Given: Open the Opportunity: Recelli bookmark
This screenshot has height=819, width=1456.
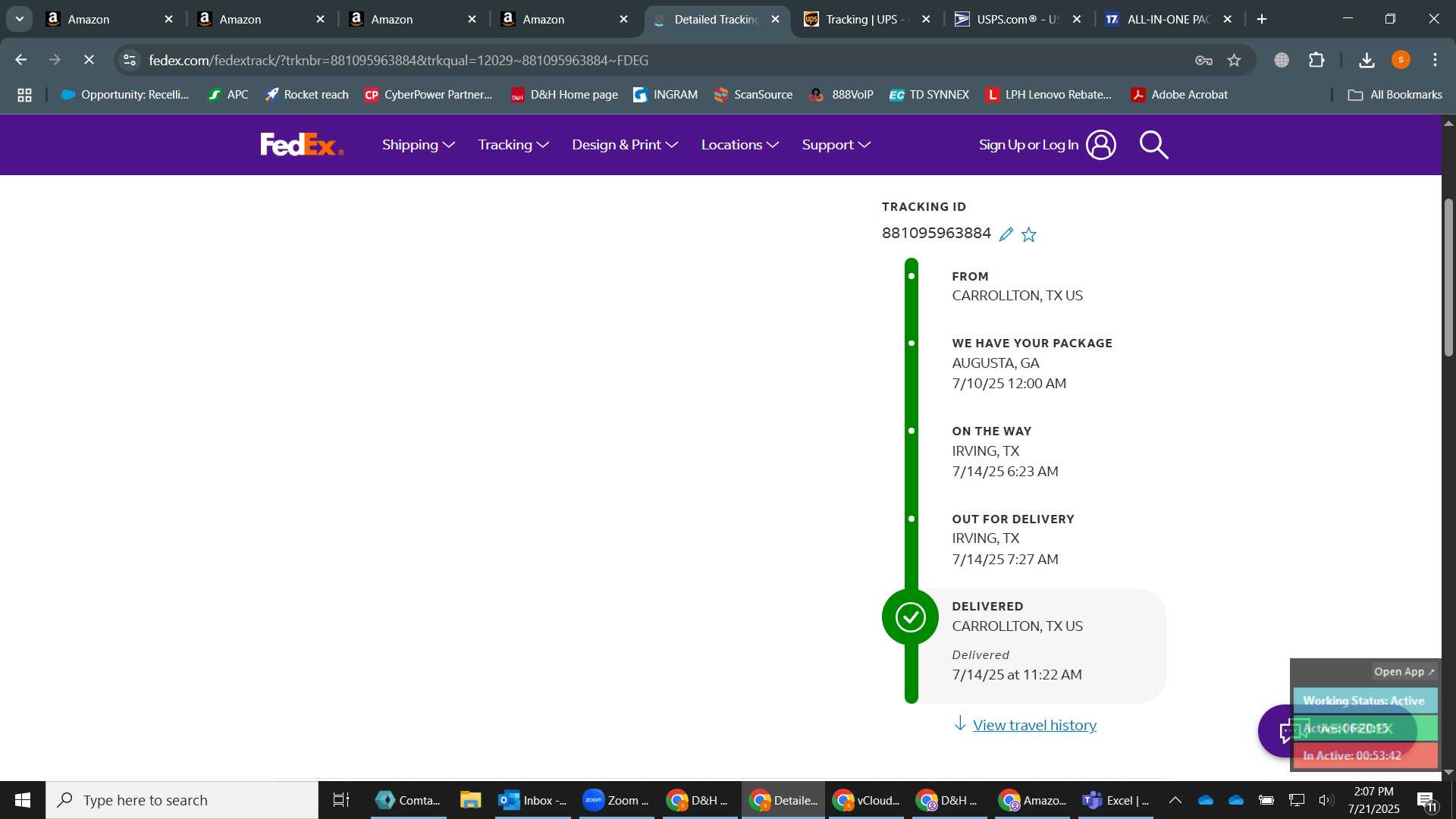Looking at the screenshot, I should coord(125,95).
